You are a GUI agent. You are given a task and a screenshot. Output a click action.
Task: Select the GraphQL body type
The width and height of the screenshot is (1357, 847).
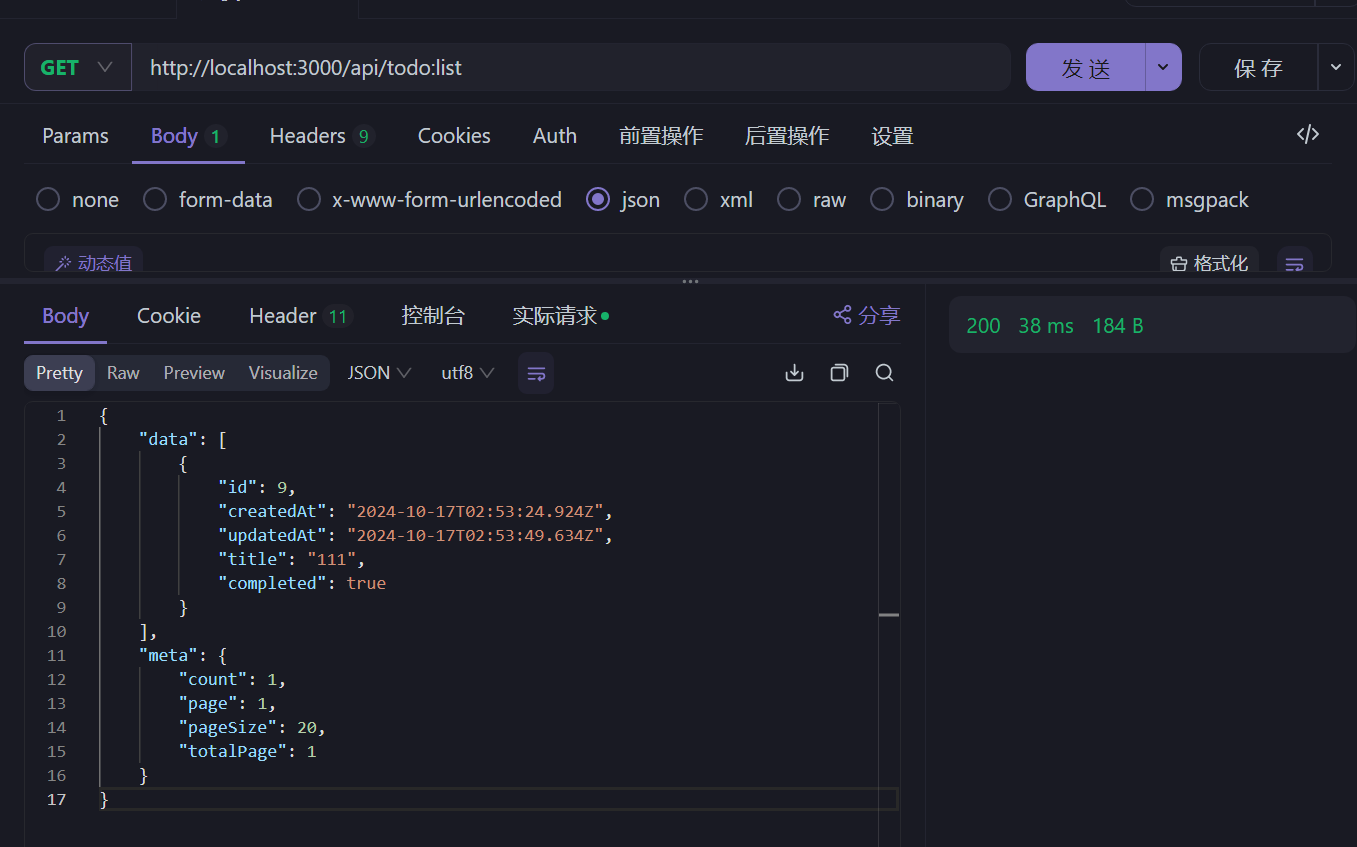click(1048, 200)
